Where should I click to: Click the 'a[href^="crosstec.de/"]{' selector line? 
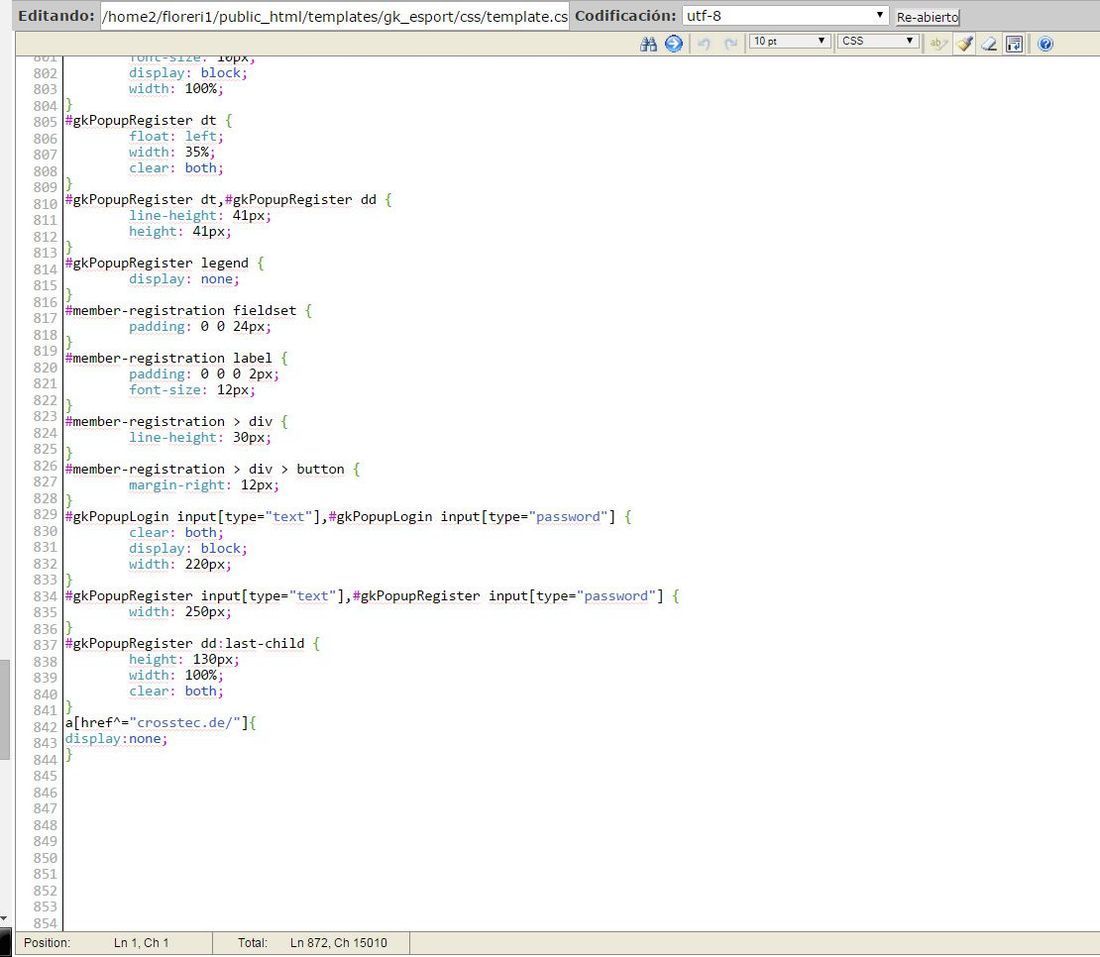pyautogui.click(x=161, y=723)
